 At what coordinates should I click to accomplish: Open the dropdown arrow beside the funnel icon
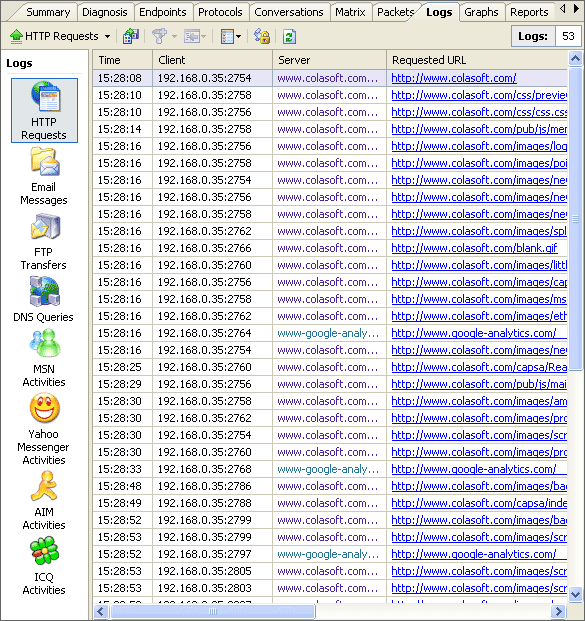pos(174,36)
